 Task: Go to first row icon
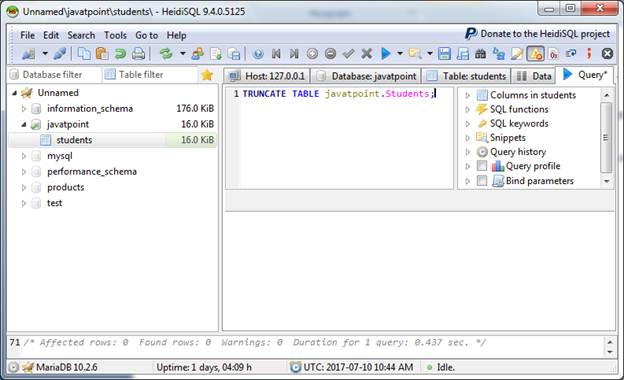276,53
